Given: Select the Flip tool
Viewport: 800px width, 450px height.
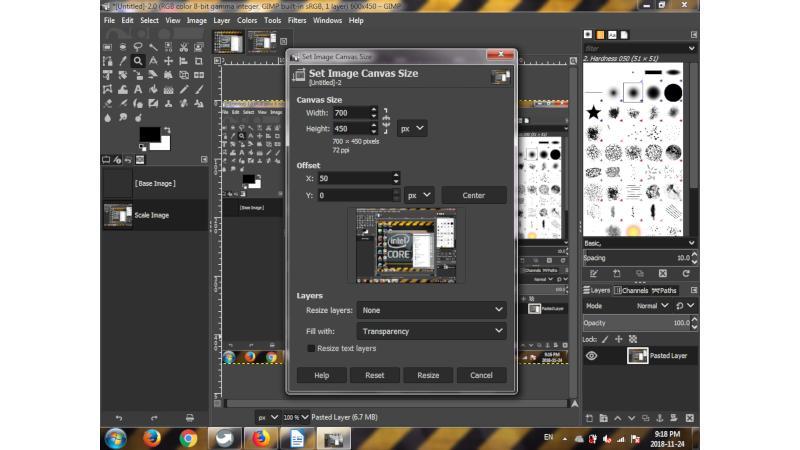Looking at the screenshot, I should point(199,75).
